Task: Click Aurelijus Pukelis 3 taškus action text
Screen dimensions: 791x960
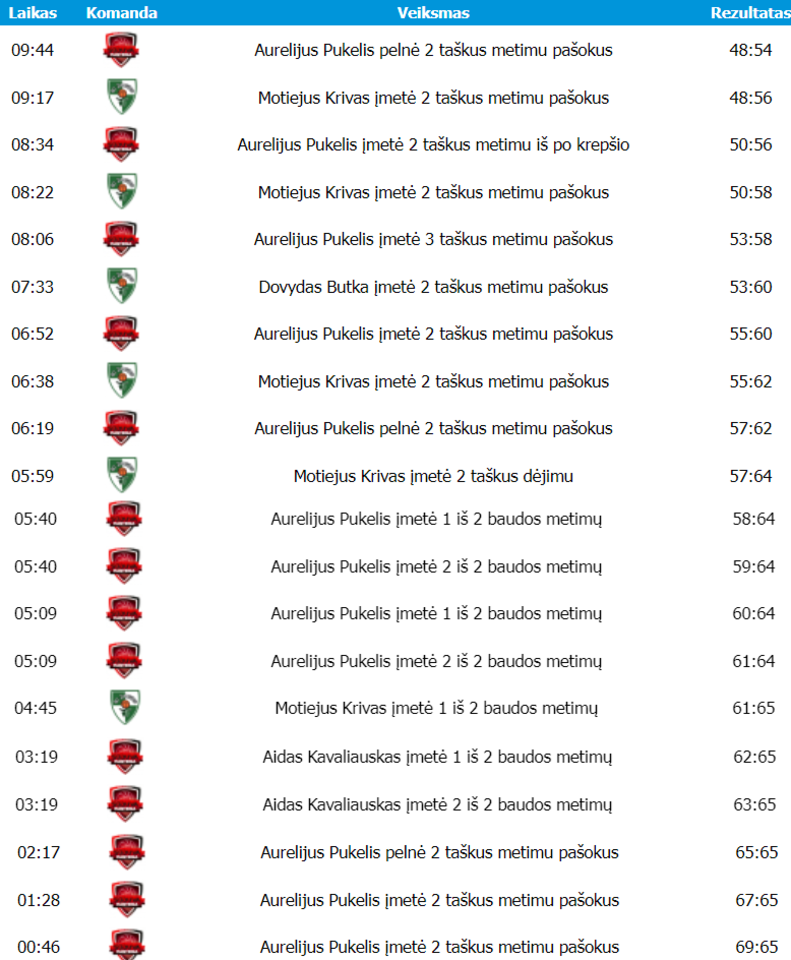Action: click(x=433, y=239)
